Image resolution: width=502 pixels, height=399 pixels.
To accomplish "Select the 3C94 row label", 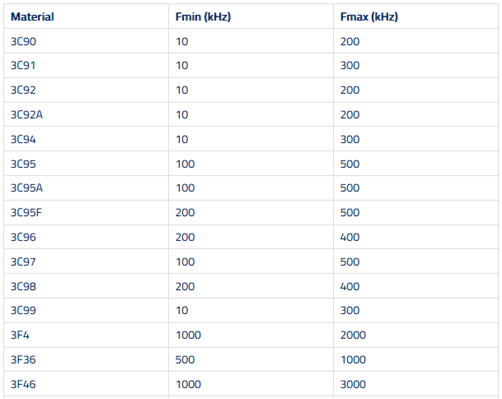I will [23, 139].
